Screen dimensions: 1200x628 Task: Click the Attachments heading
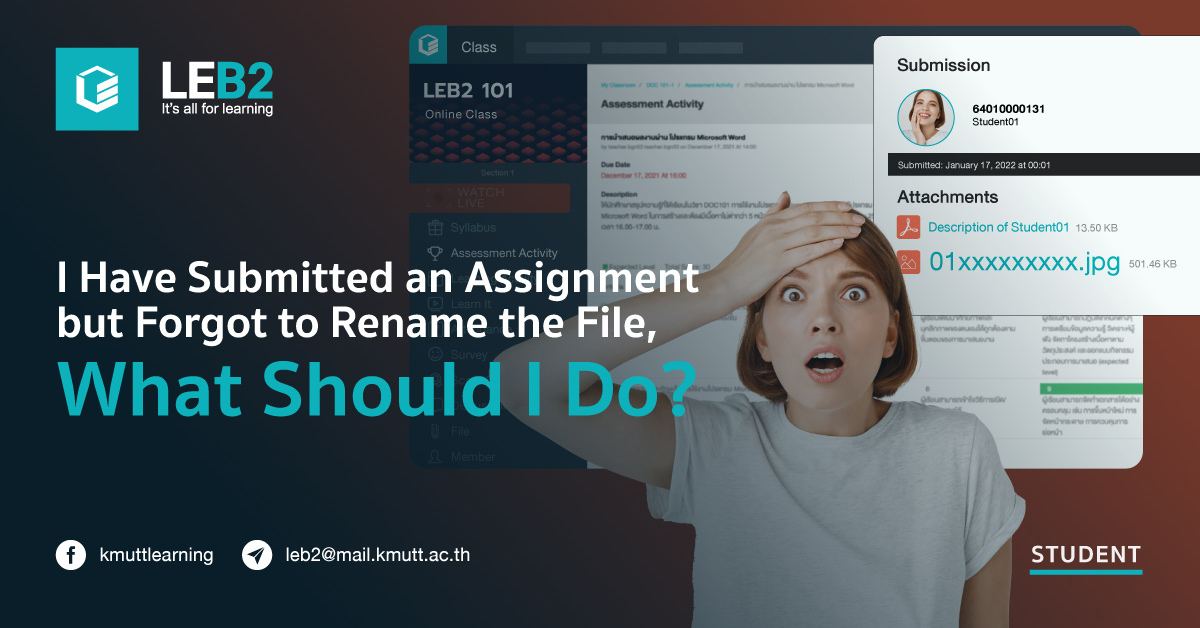click(947, 197)
